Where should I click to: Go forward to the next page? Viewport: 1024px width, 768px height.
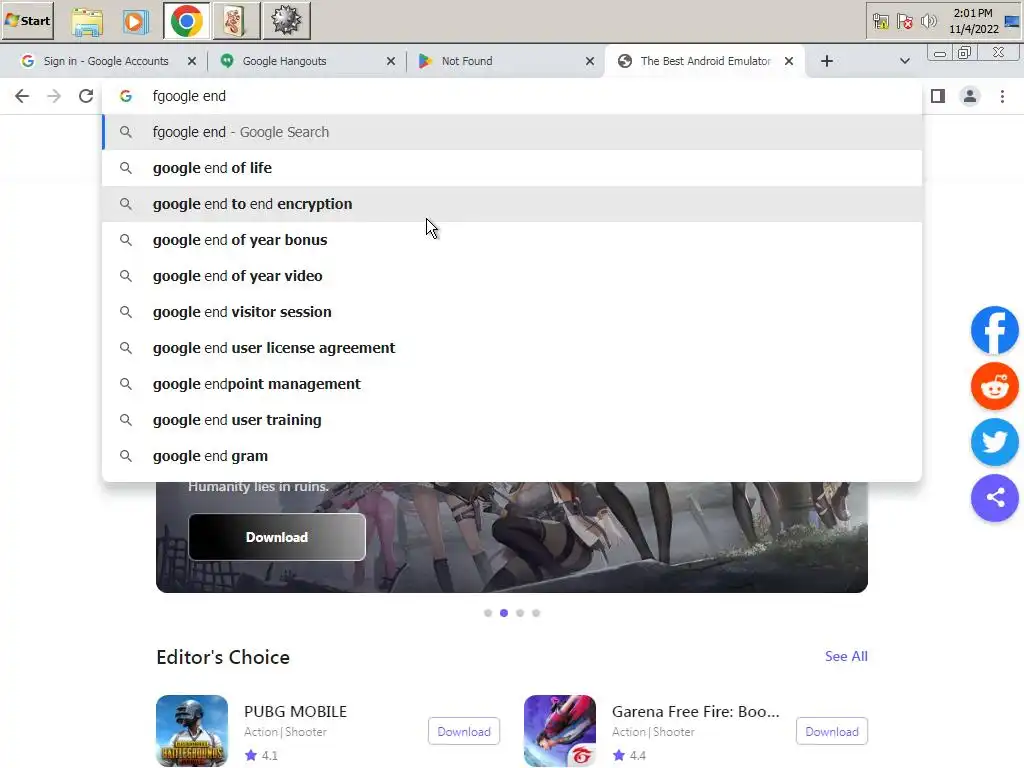(54, 96)
